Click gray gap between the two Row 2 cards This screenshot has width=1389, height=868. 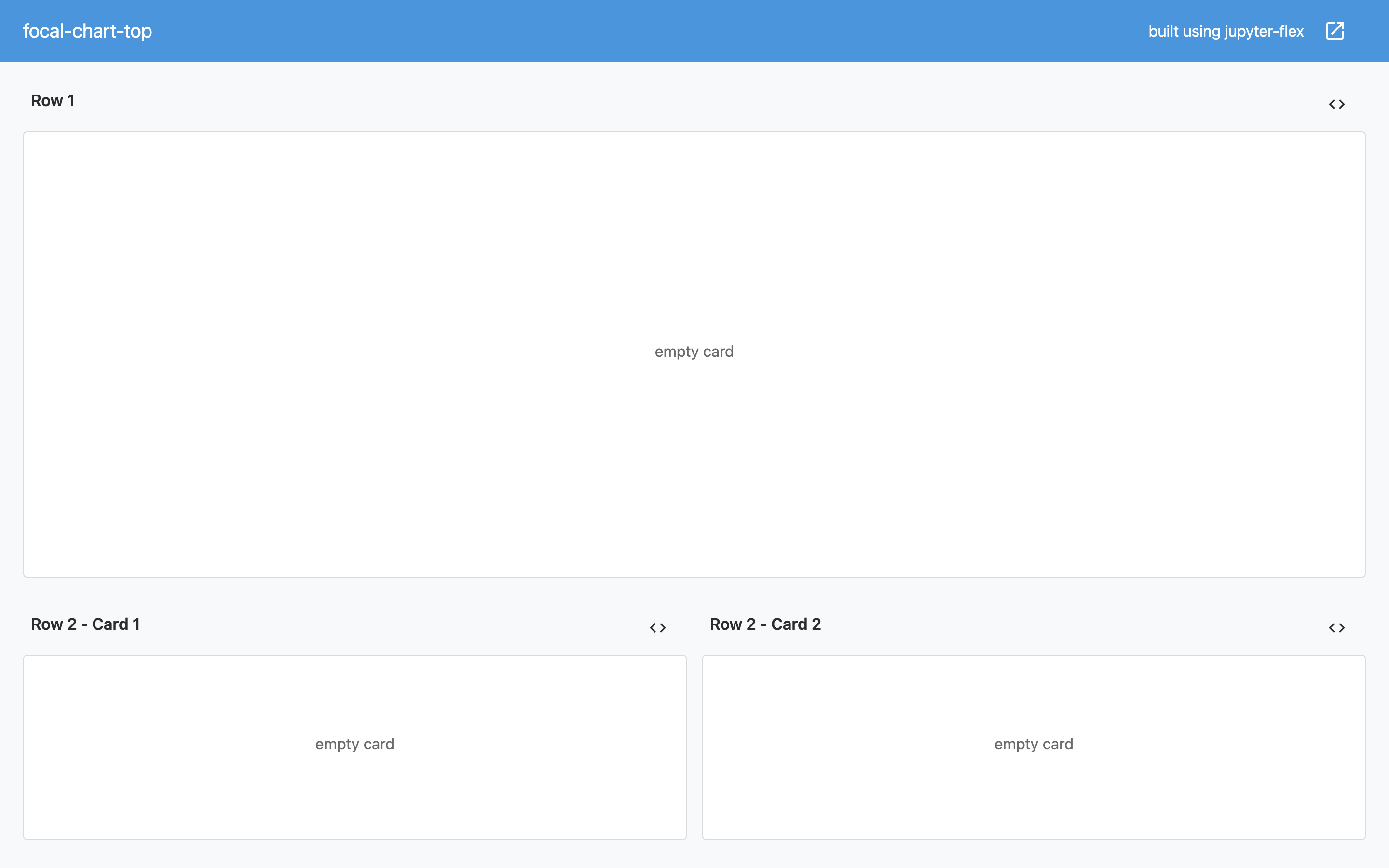point(694,746)
